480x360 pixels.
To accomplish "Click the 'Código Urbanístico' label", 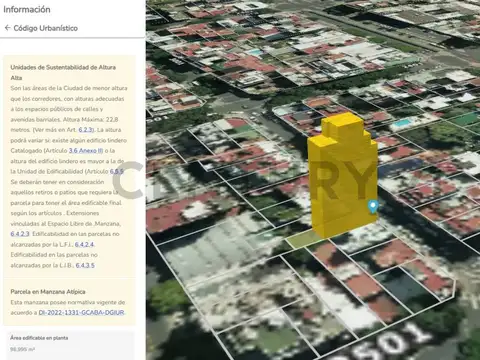I will (46, 28).
